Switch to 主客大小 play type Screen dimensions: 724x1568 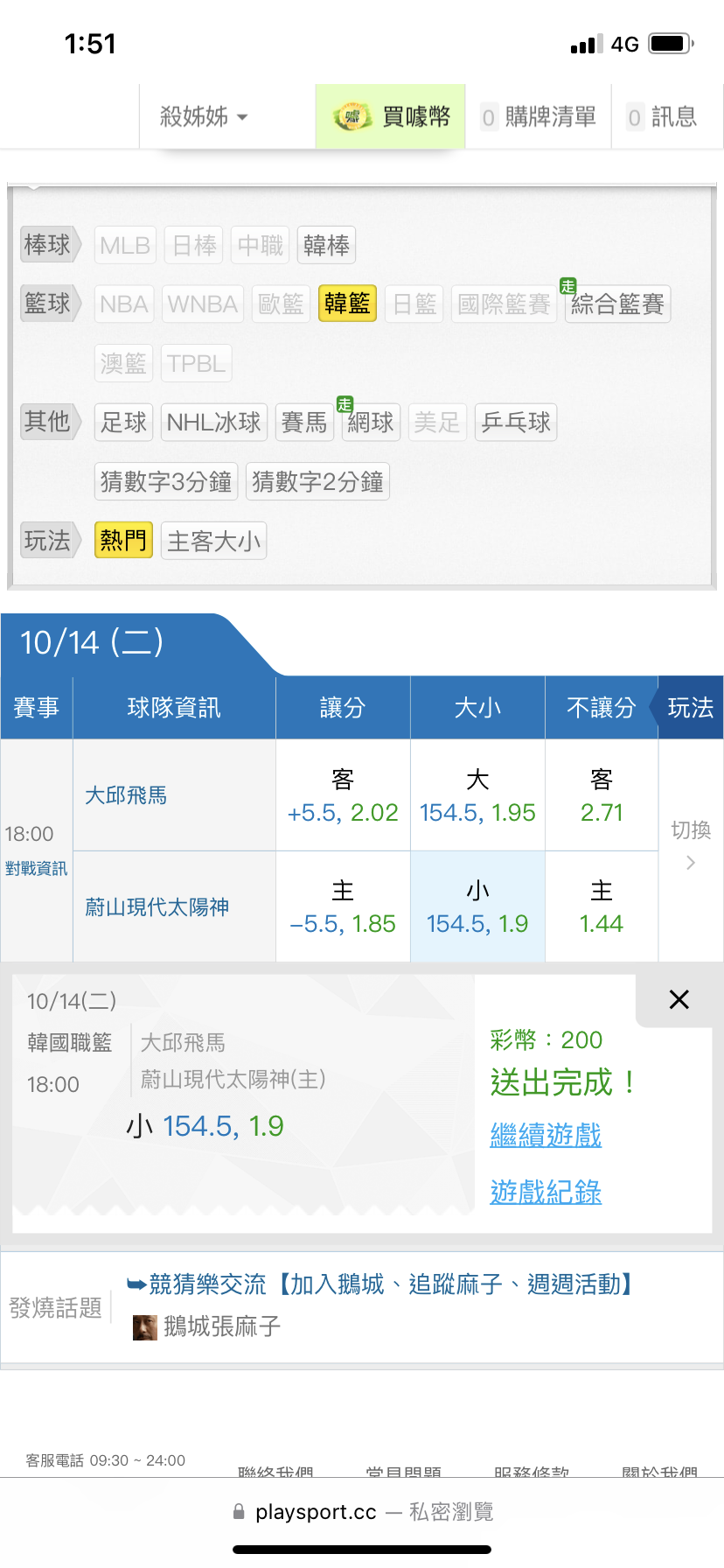[213, 542]
